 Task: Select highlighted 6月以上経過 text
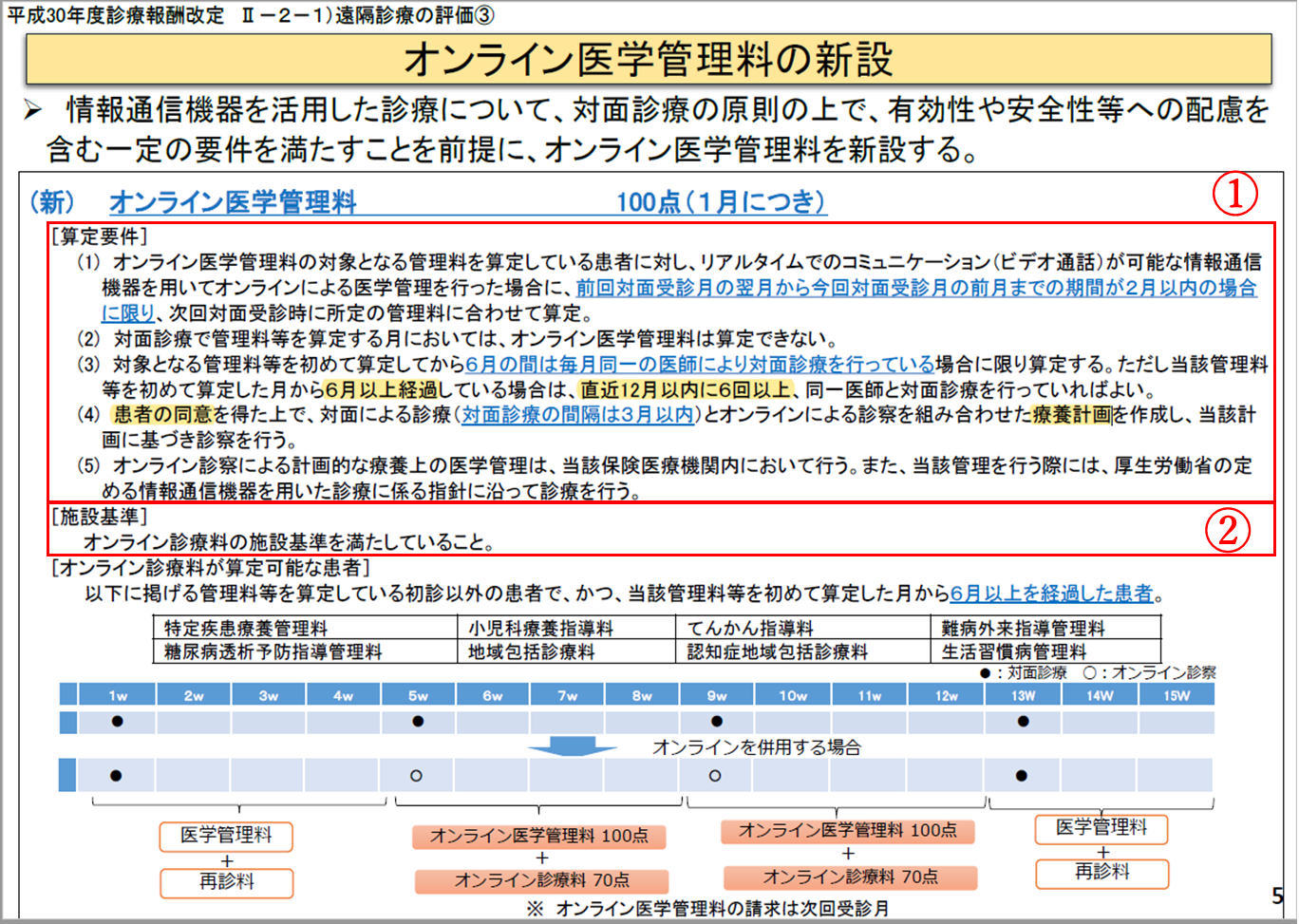[x=382, y=389]
